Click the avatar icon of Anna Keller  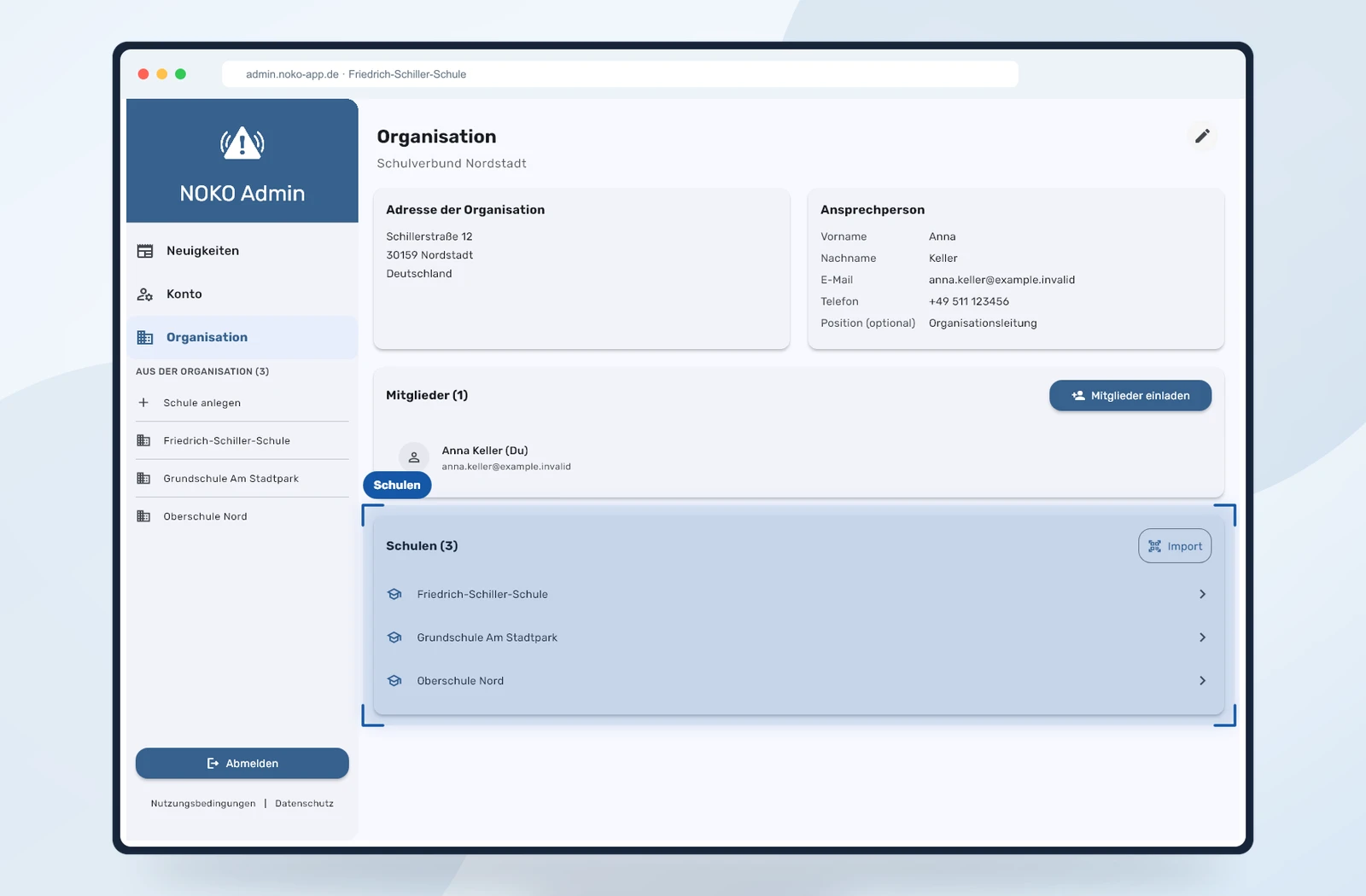414,457
